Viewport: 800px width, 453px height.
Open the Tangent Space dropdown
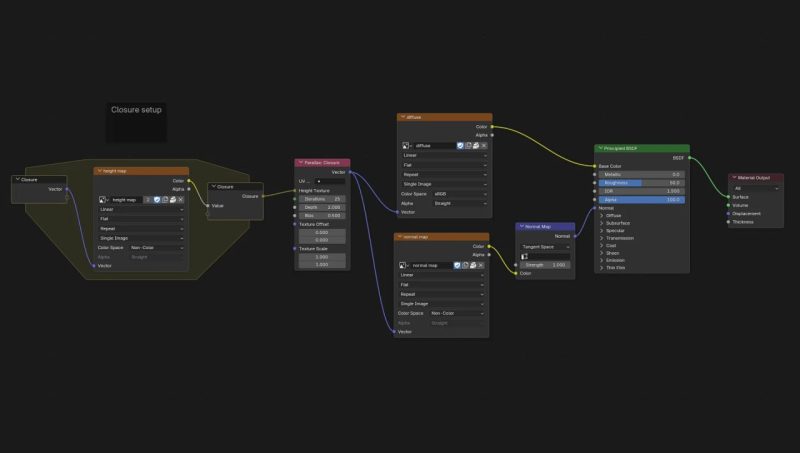click(x=546, y=246)
